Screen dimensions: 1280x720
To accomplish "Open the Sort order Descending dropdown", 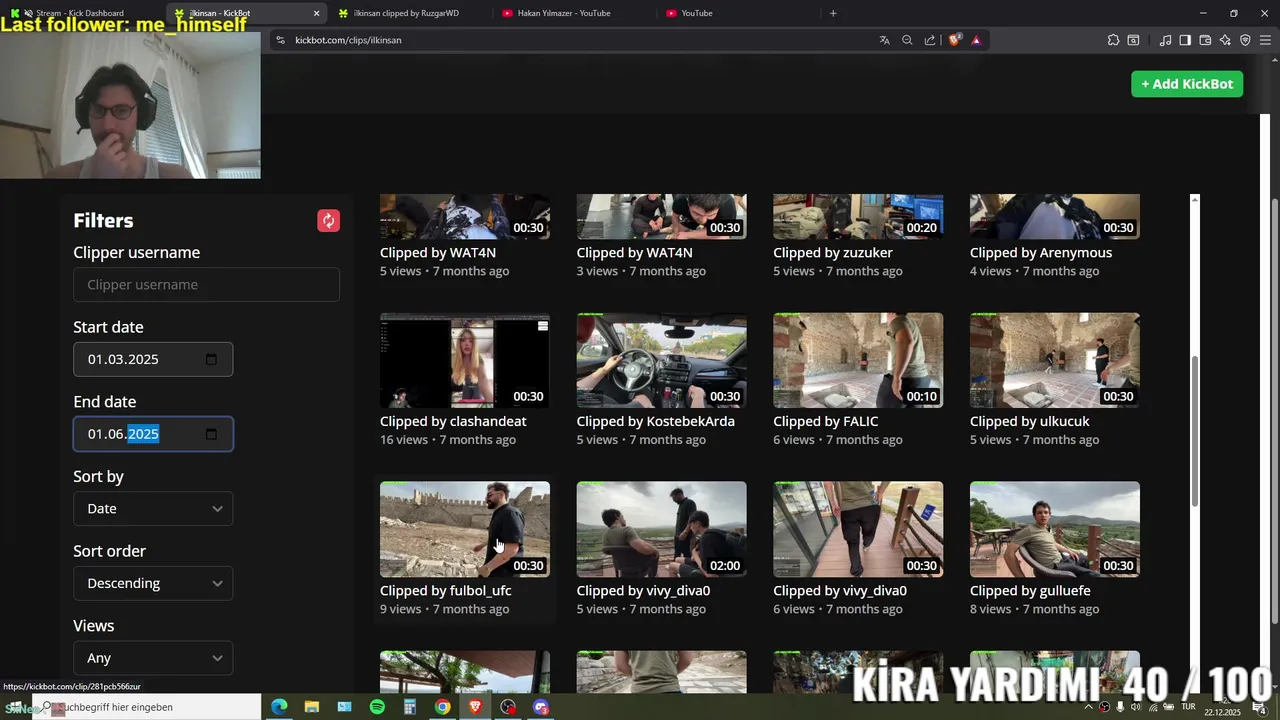I will (153, 583).
